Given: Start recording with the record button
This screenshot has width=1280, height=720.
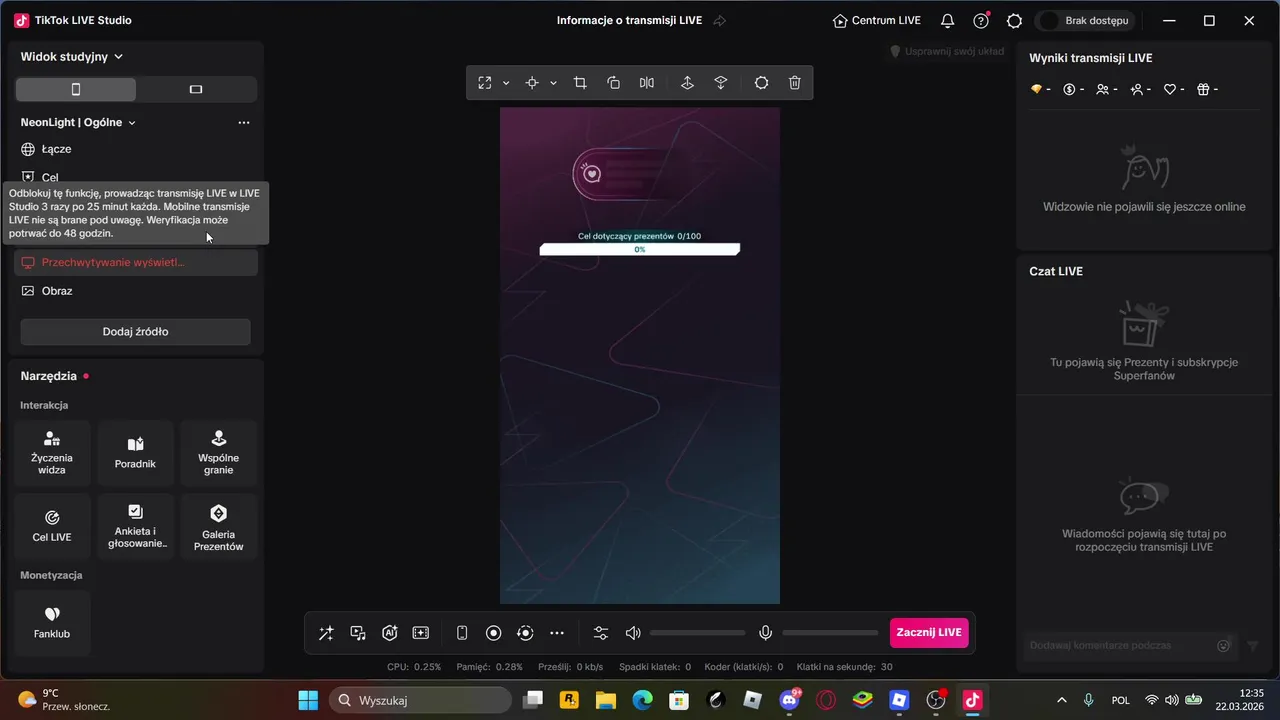Looking at the screenshot, I should (x=493, y=633).
